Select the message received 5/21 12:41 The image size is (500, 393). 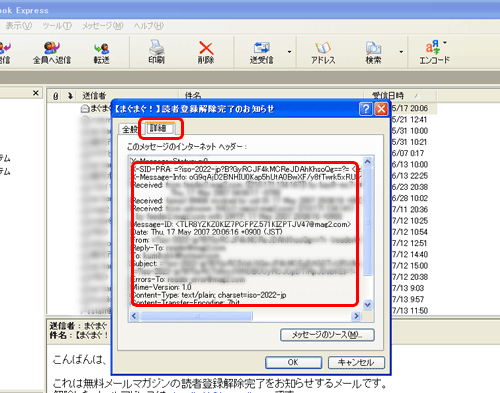click(x=410, y=119)
